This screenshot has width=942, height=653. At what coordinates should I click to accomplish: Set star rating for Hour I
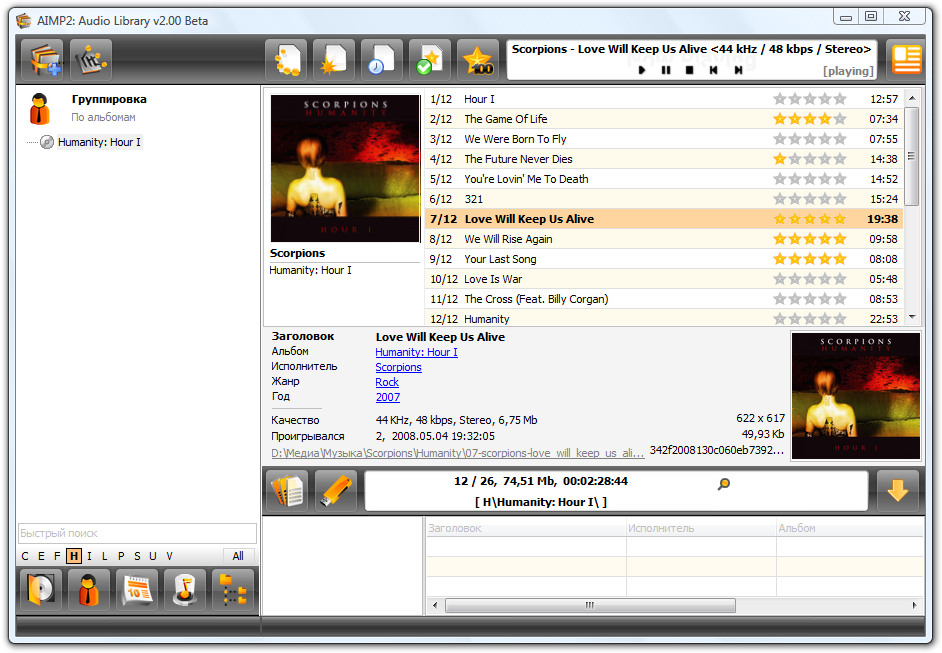click(809, 99)
